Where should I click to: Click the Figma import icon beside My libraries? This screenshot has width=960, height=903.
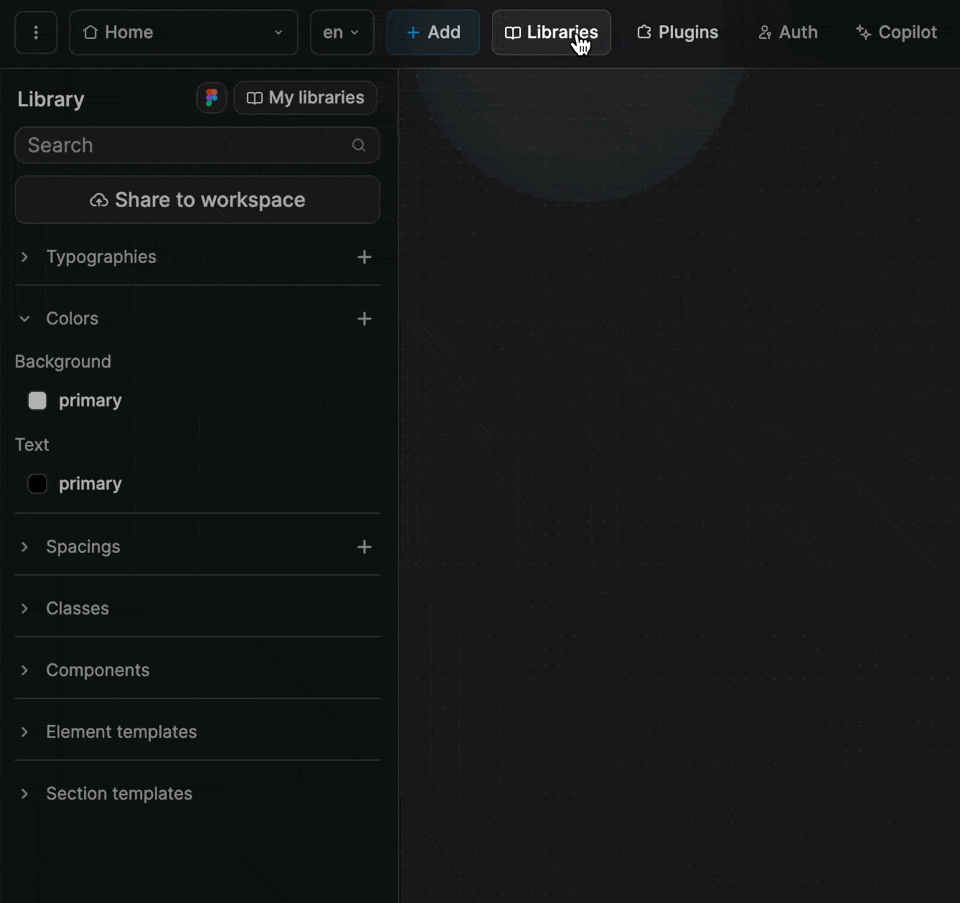point(211,97)
